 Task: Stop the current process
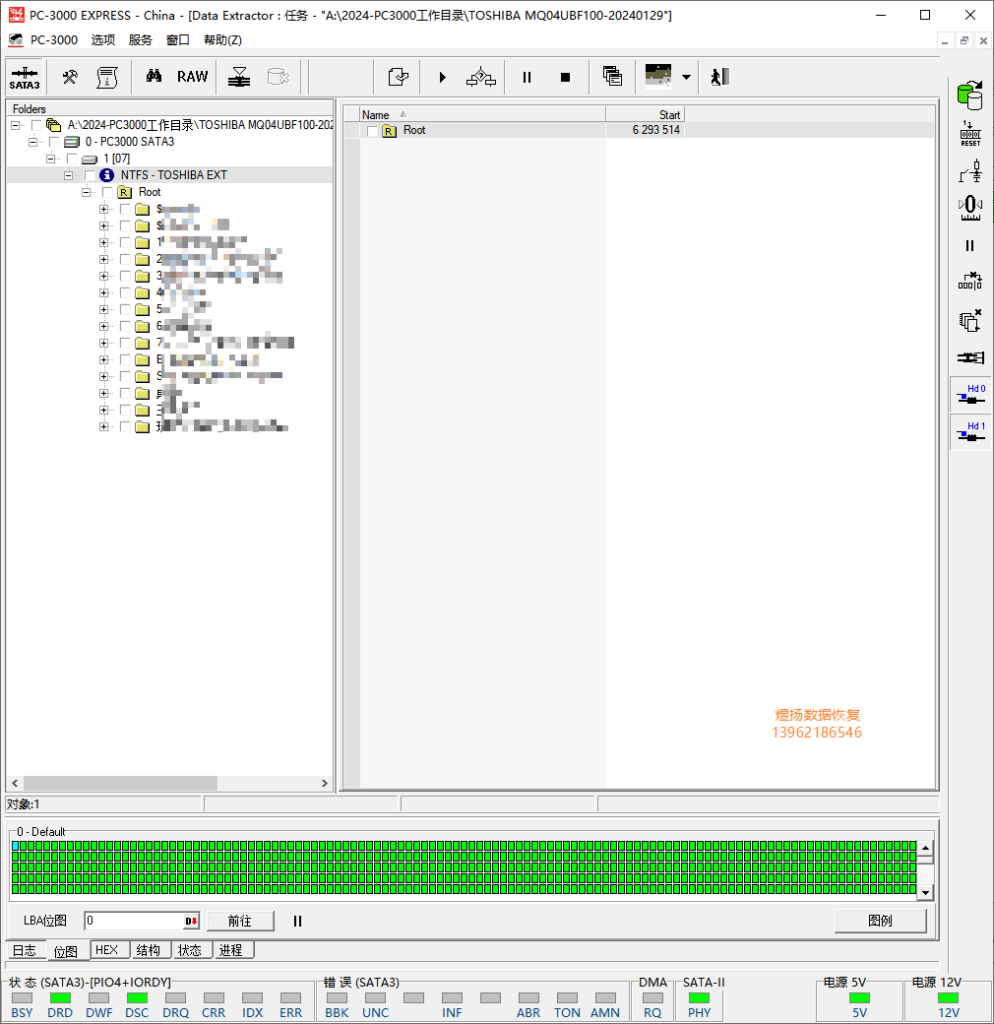[566, 77]
